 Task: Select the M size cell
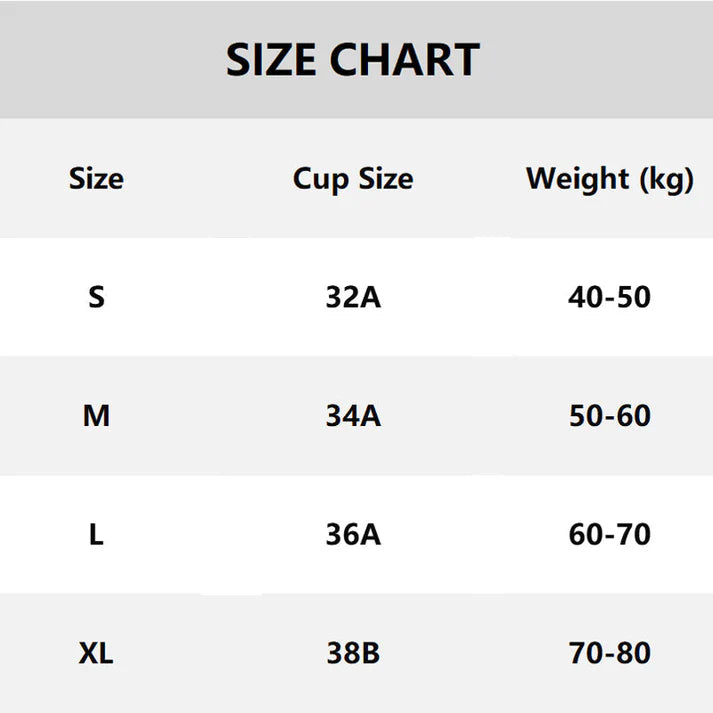96,416
